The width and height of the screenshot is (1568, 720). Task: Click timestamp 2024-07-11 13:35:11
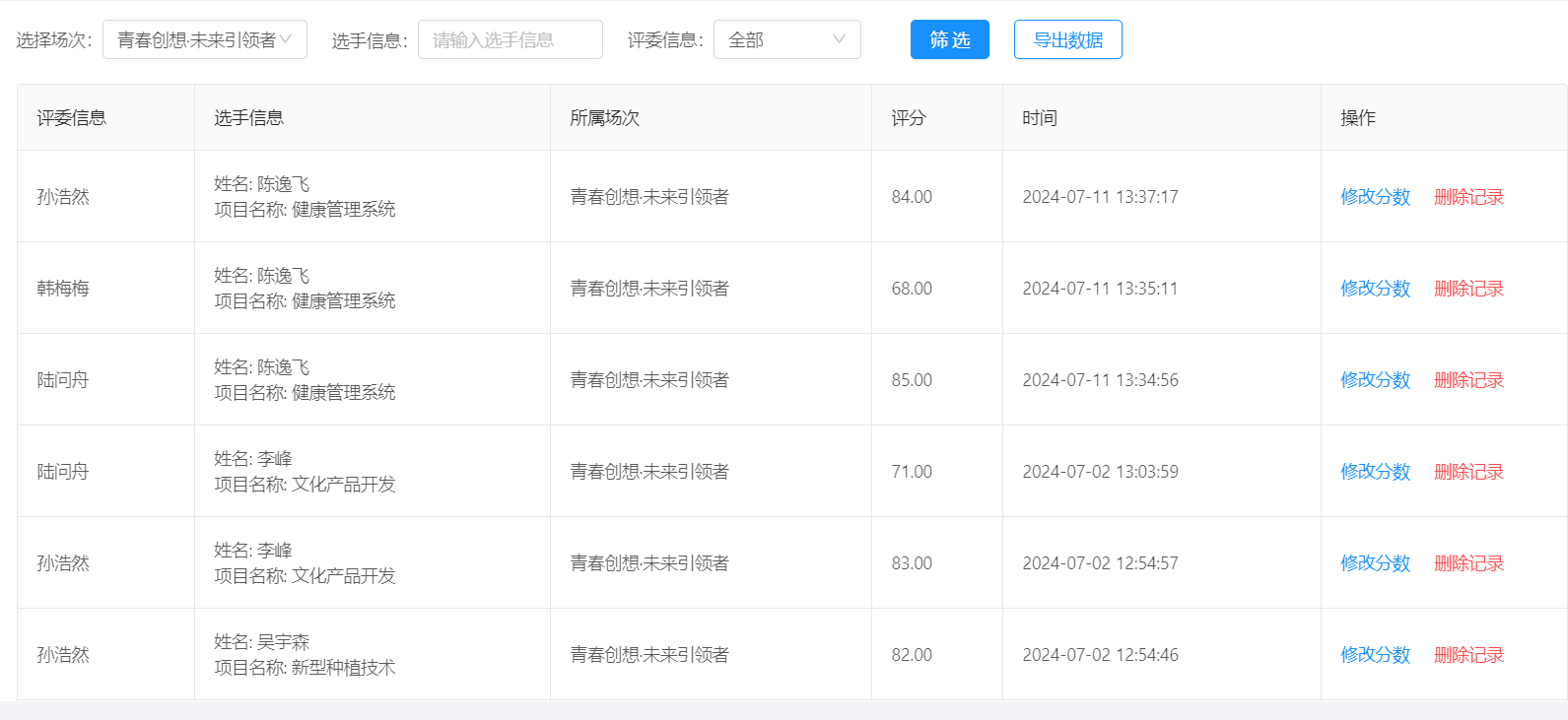1101,289
